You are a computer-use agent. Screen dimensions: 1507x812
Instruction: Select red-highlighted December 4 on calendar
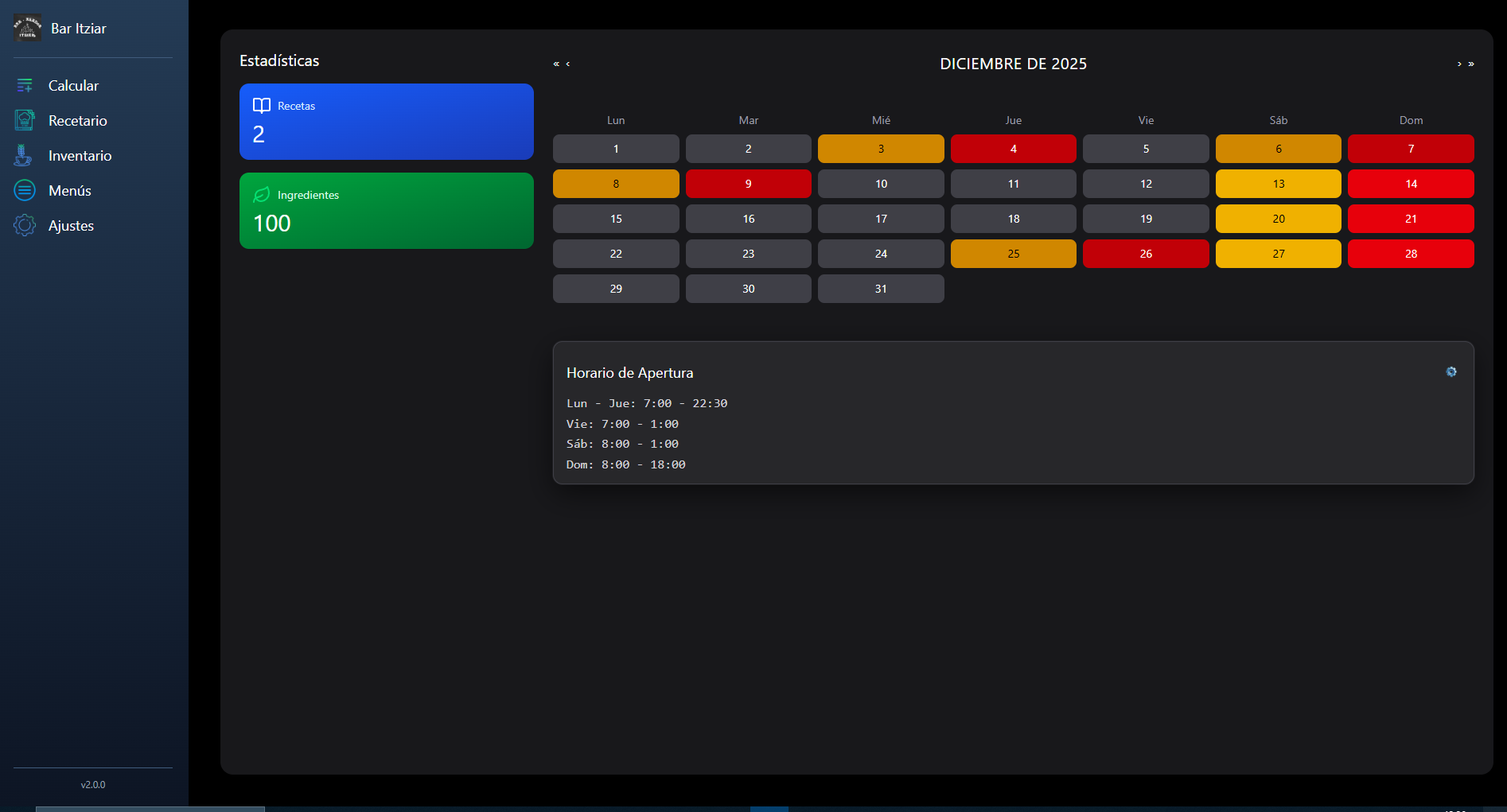pyautogui.click(x=1013, y=149)
